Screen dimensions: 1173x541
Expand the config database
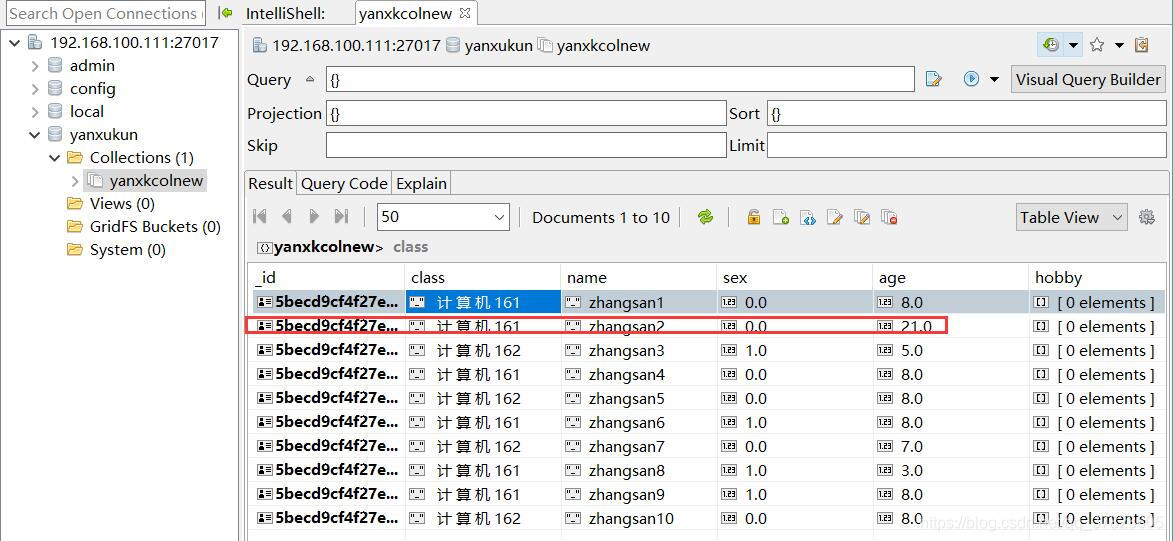pos(35,89)
